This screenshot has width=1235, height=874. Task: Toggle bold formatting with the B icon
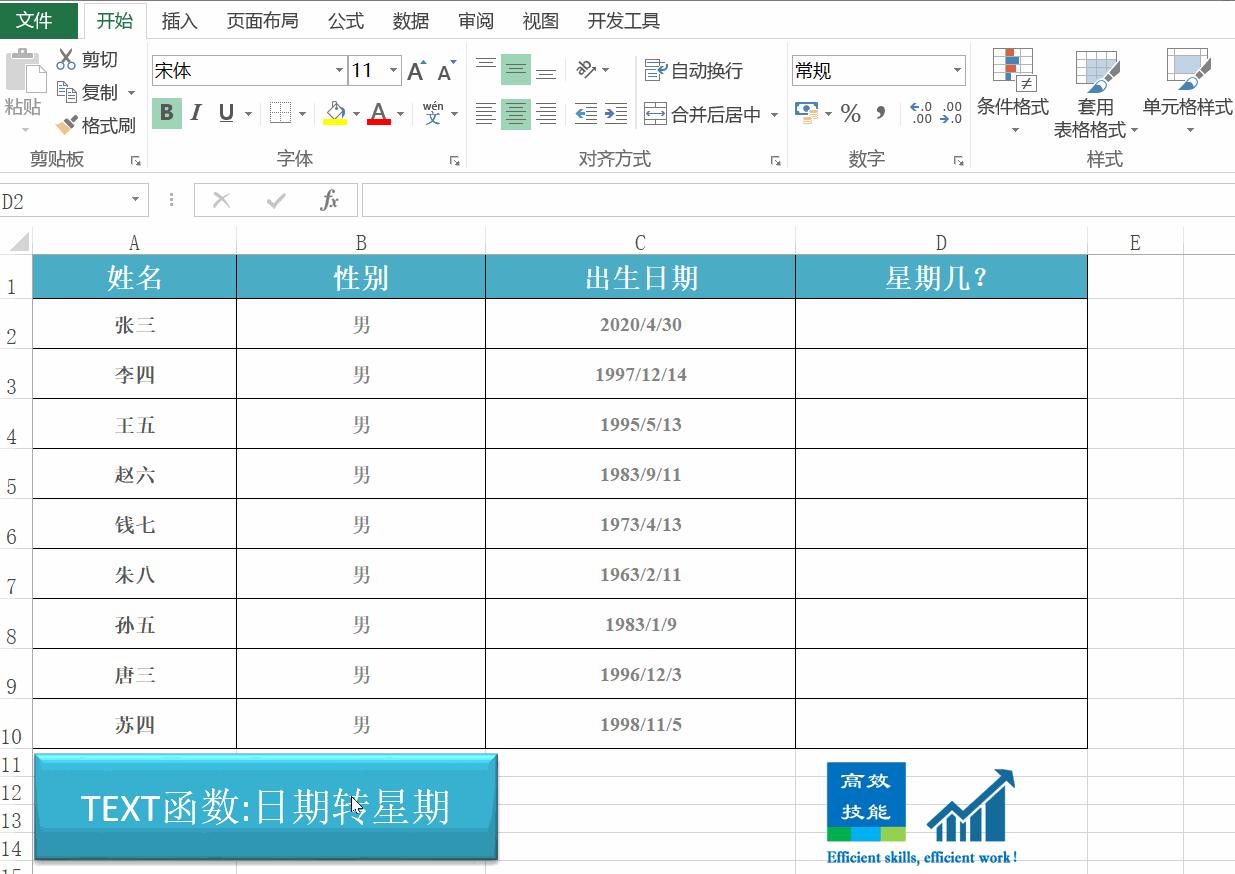pos(165,113)
